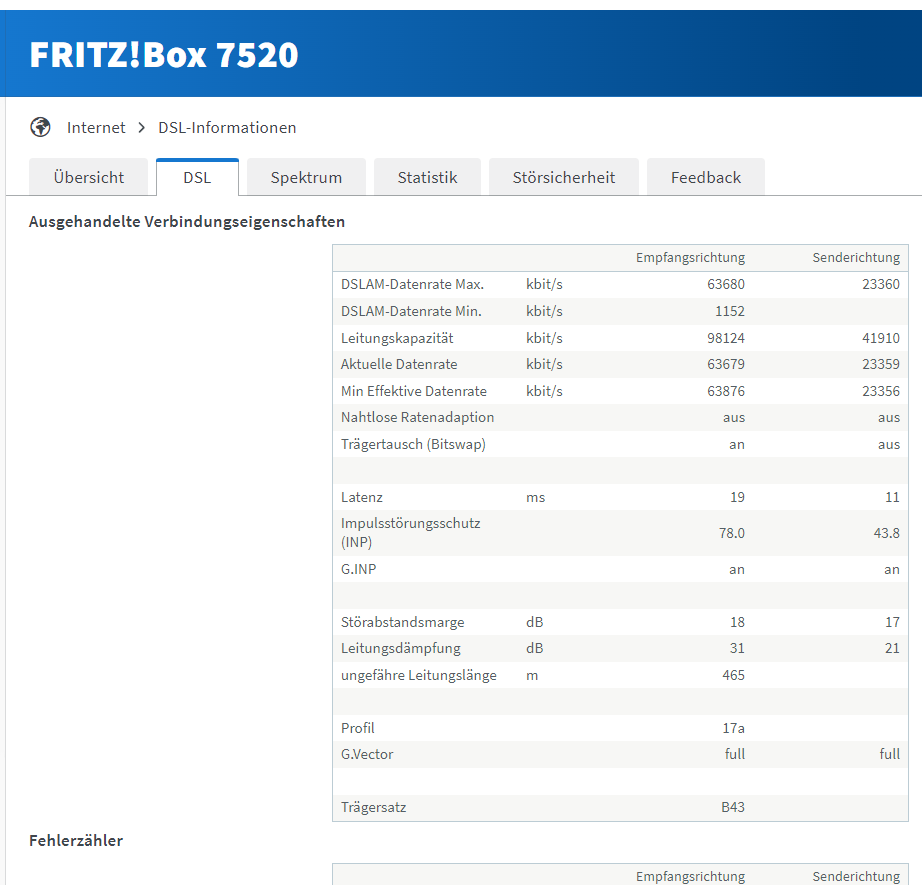
Task: Switch to the Übersicht tab
Action: (89, 177)
